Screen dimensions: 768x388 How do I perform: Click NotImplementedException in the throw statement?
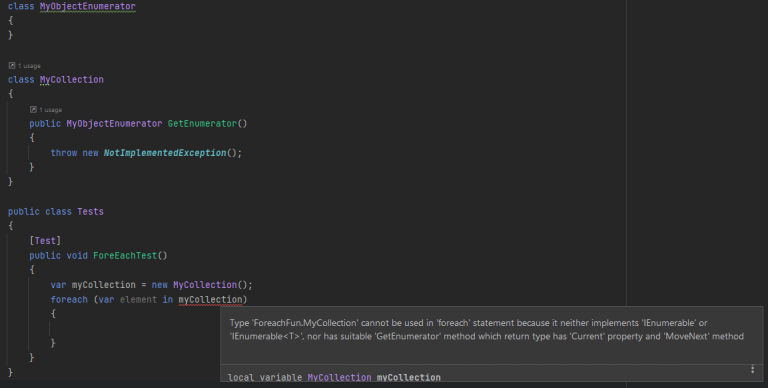click(x=165, y=153)
